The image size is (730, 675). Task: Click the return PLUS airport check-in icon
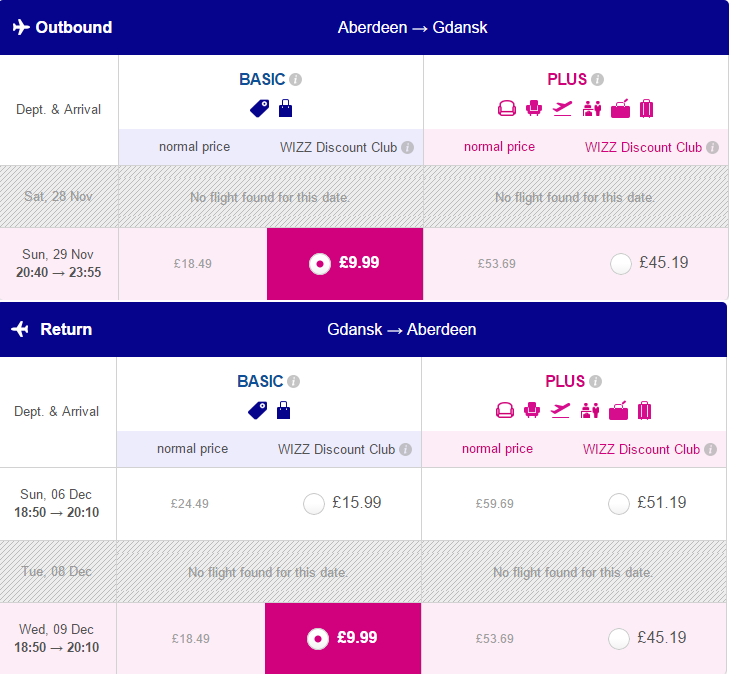tap(590, 411)
